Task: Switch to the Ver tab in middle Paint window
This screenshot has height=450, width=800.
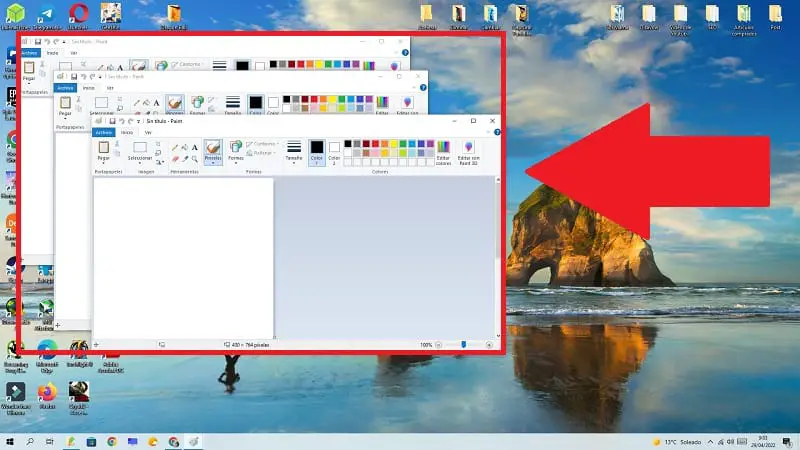Action: pyautogui.click(x=110, y=88)
